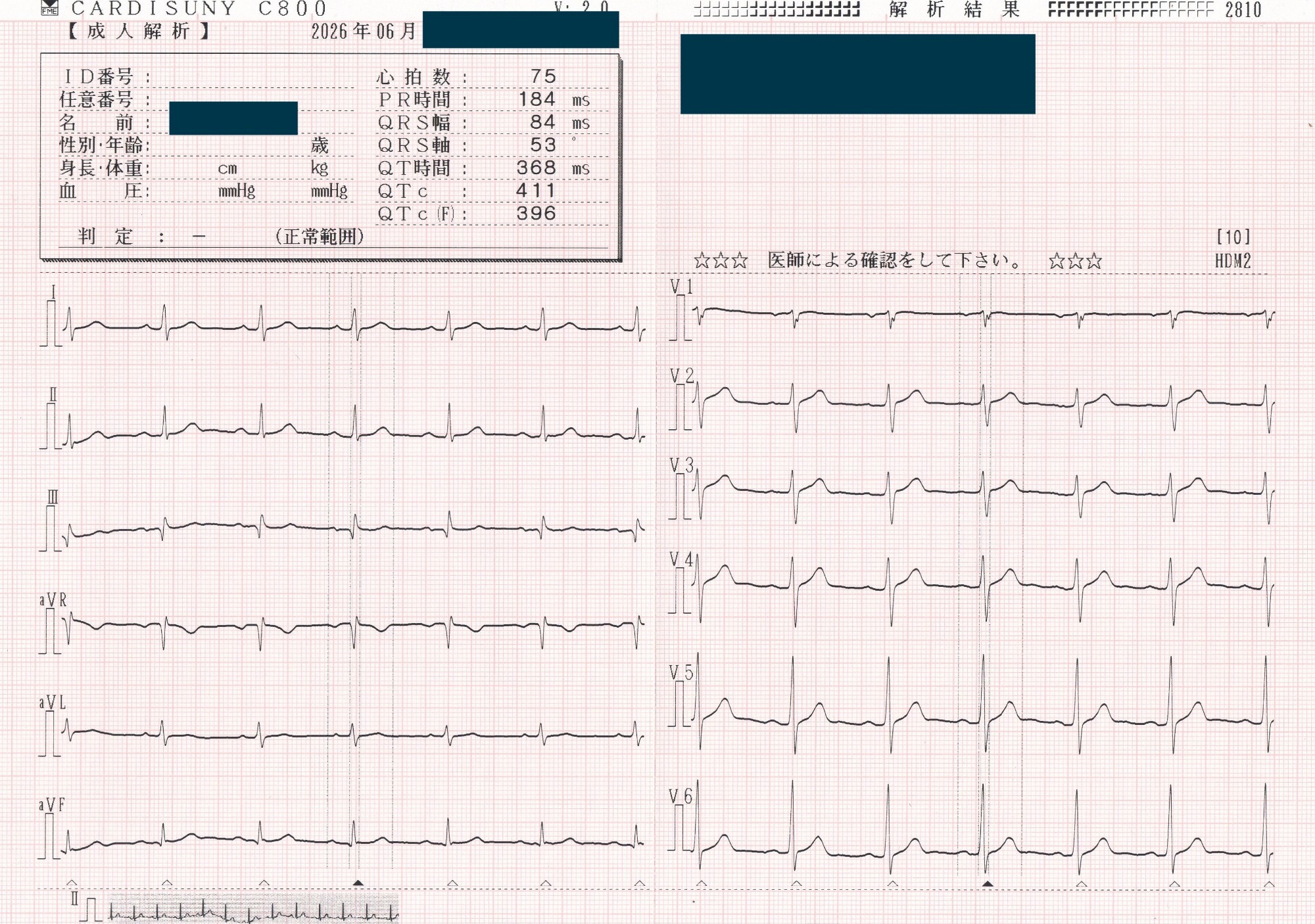The height and width of the screenshot is (924, 1315).
Task: Select the 心拍数 value 75
Action: pyautogui.click(x=543, y=76)
